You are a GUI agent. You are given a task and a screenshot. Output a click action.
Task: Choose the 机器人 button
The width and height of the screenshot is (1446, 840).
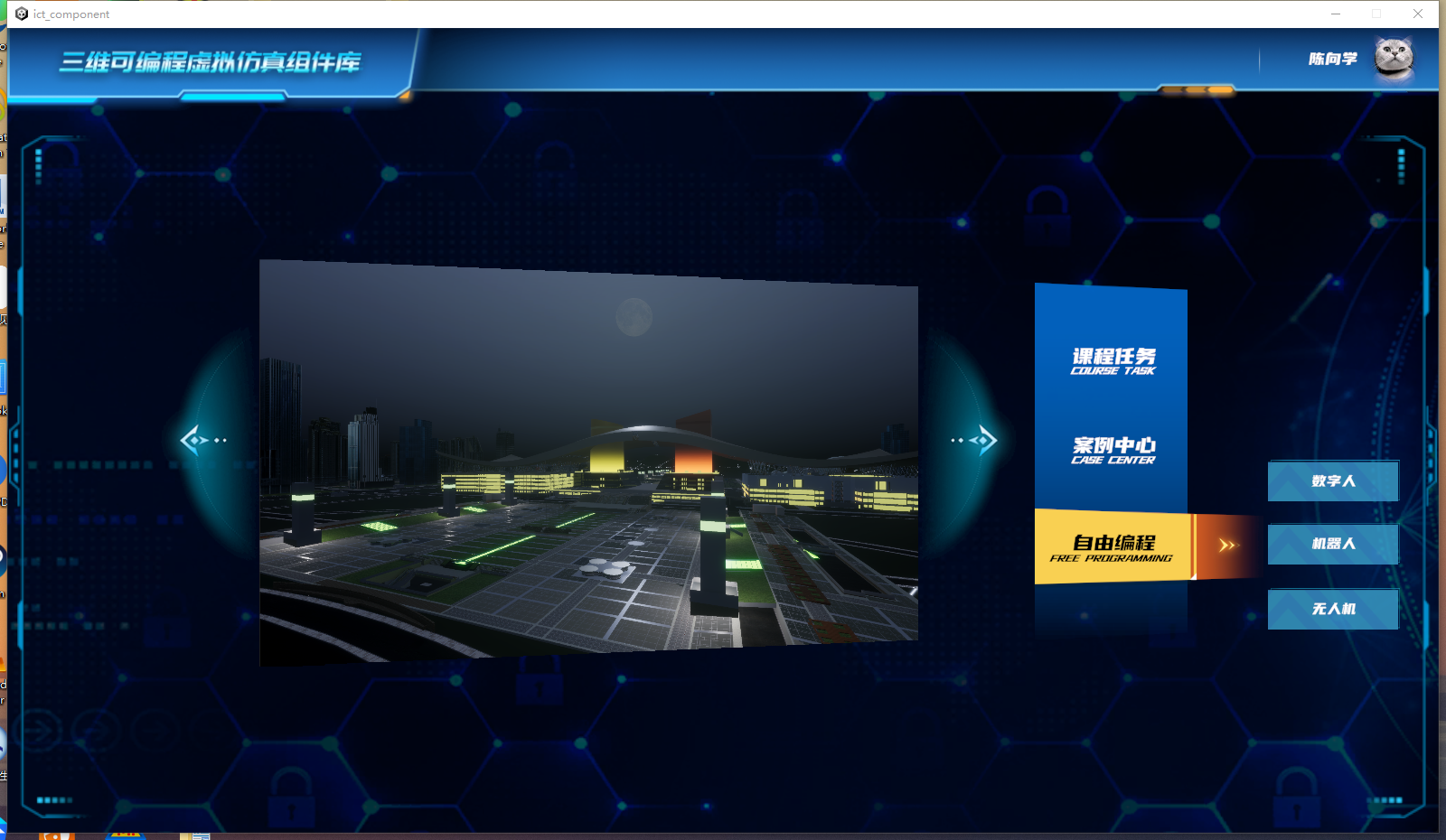(1333, 544)
